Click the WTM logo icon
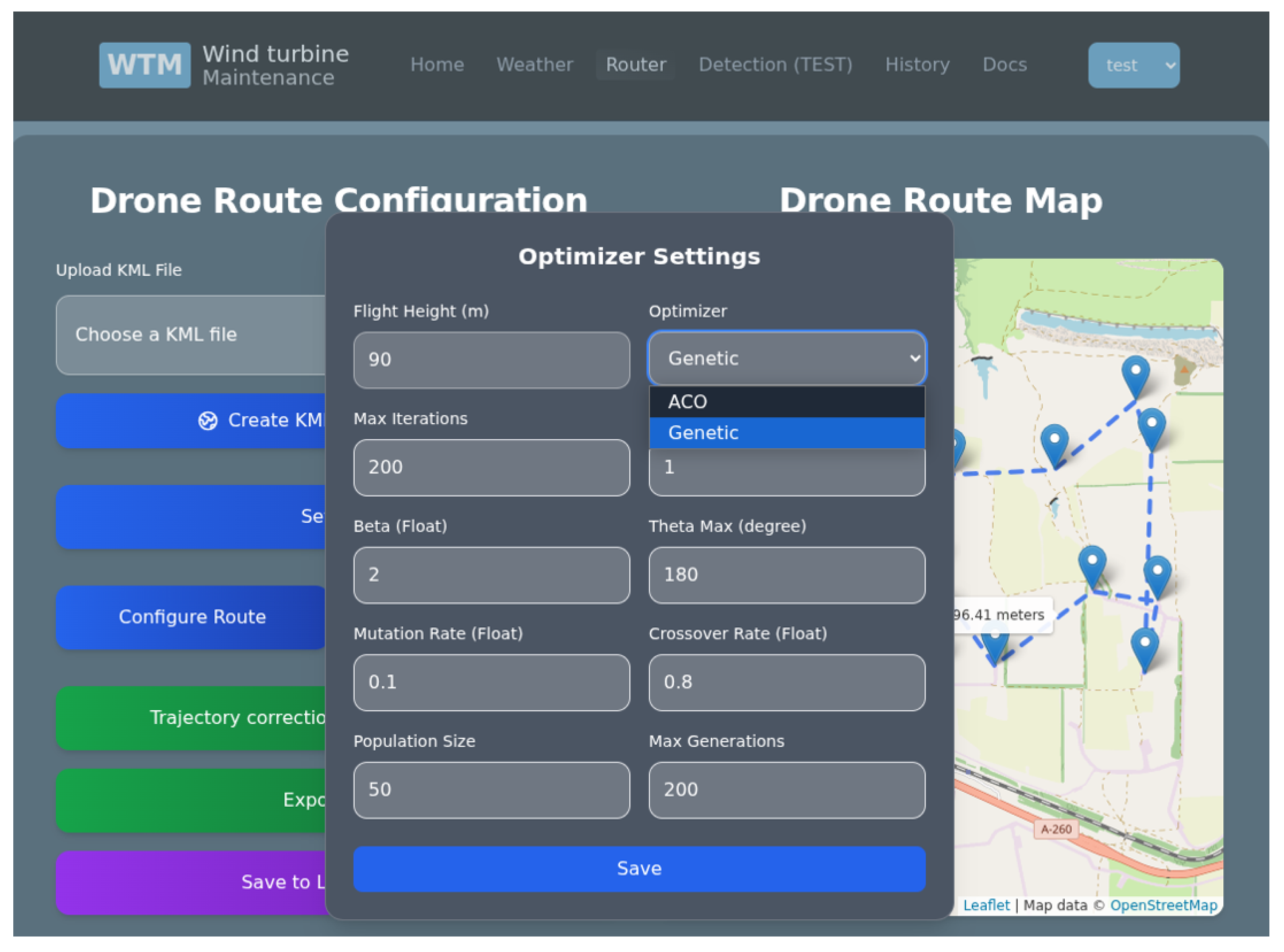The height and width of the screenshot is (952, 1284). point(145,65)
